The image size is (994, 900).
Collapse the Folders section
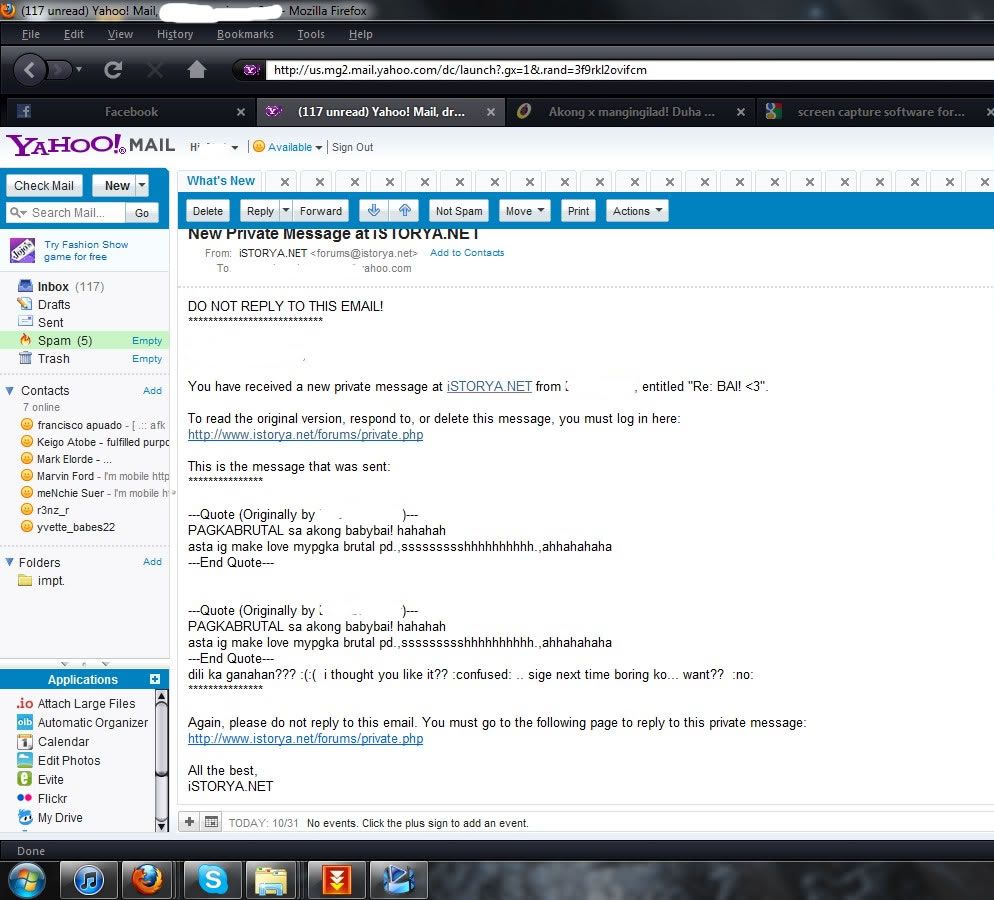coord(10,563)
